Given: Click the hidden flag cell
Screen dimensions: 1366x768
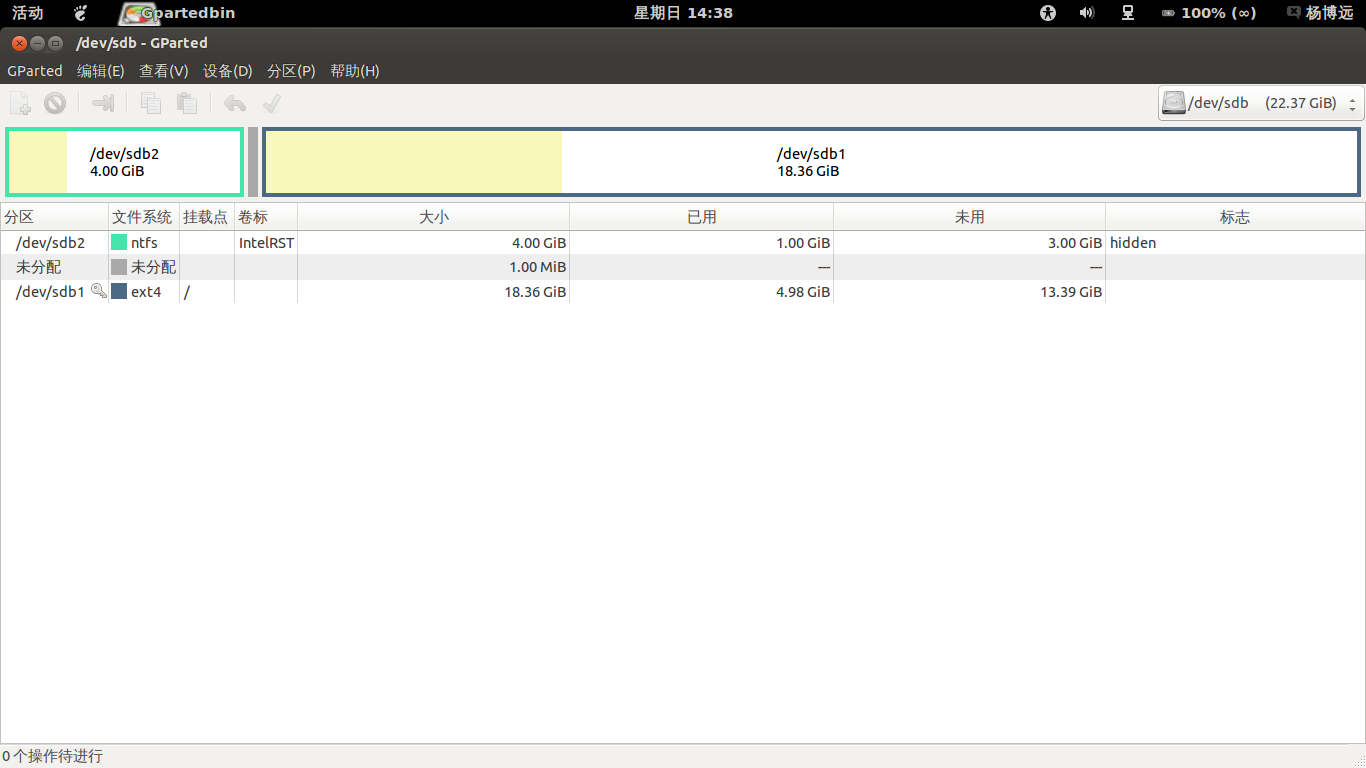Looking at the screenshot, I should [1133, 243].
